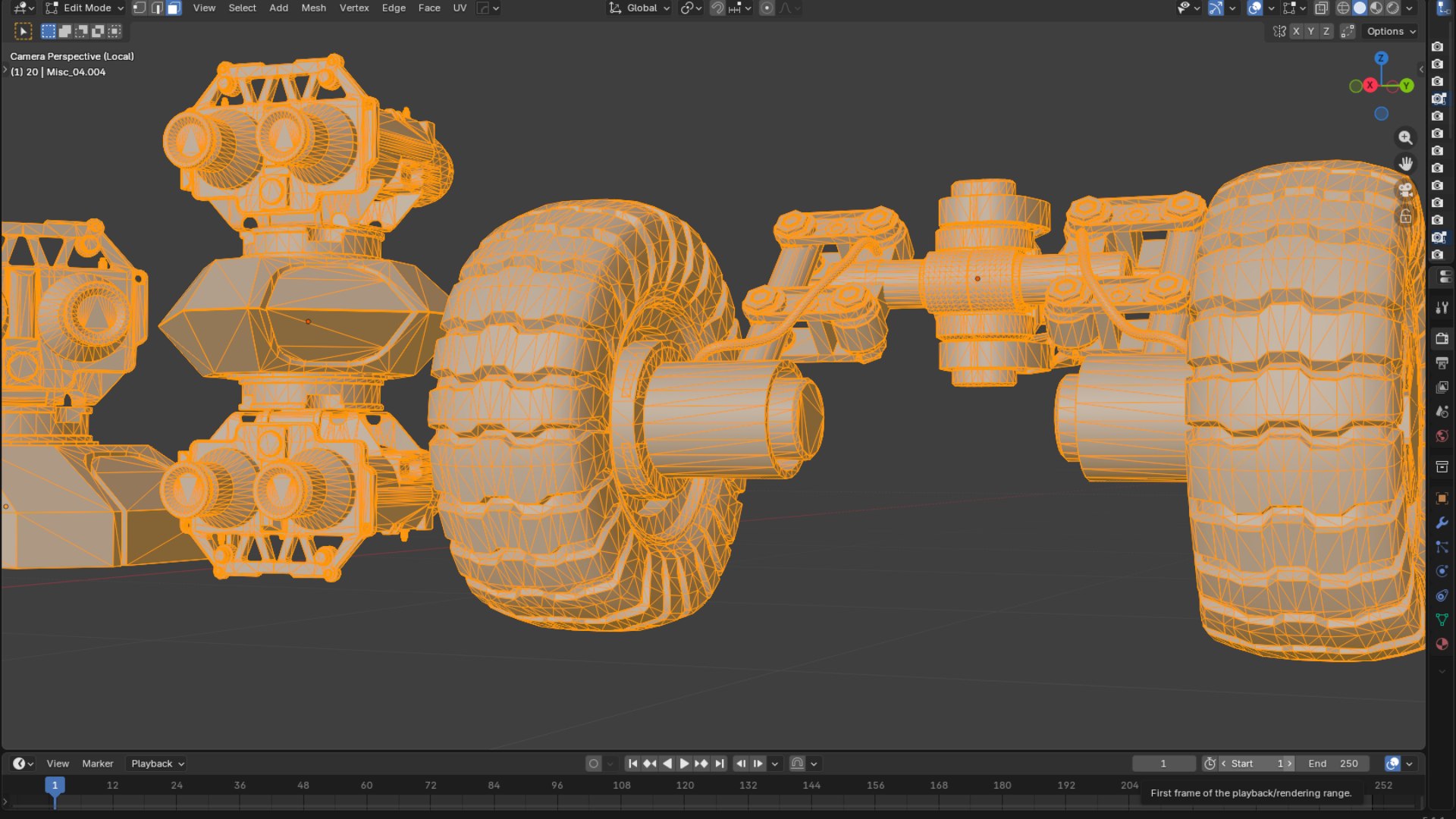Switch to wireframe viewport shading
Screen dimensions: 1456x819
point(1343,8)
